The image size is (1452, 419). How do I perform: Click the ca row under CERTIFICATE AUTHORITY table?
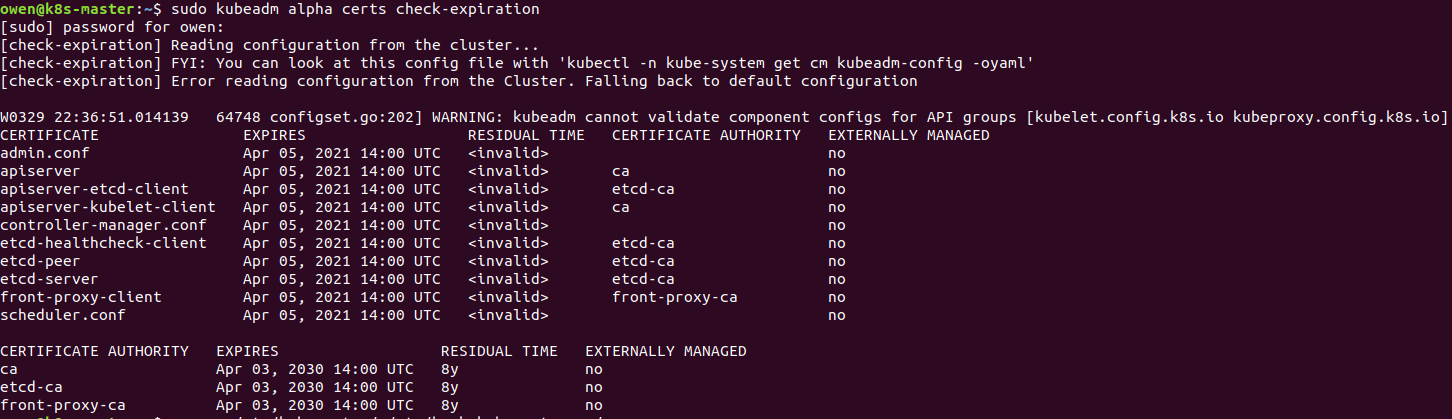tap(9, 369)
